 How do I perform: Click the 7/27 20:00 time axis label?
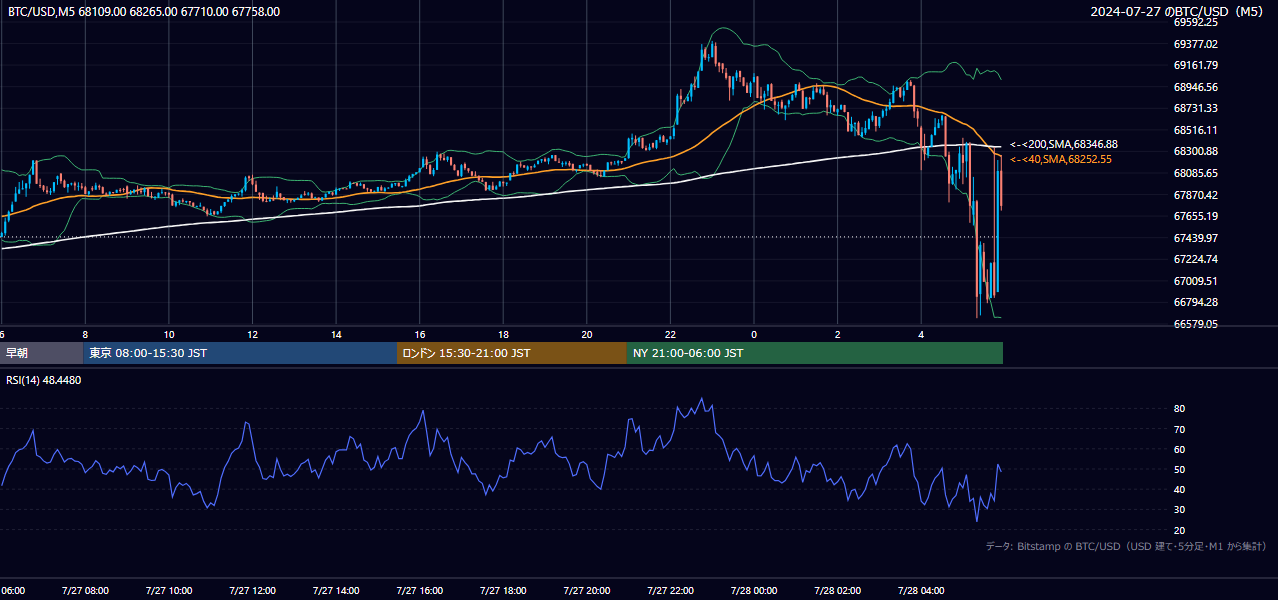click(587, 591)
